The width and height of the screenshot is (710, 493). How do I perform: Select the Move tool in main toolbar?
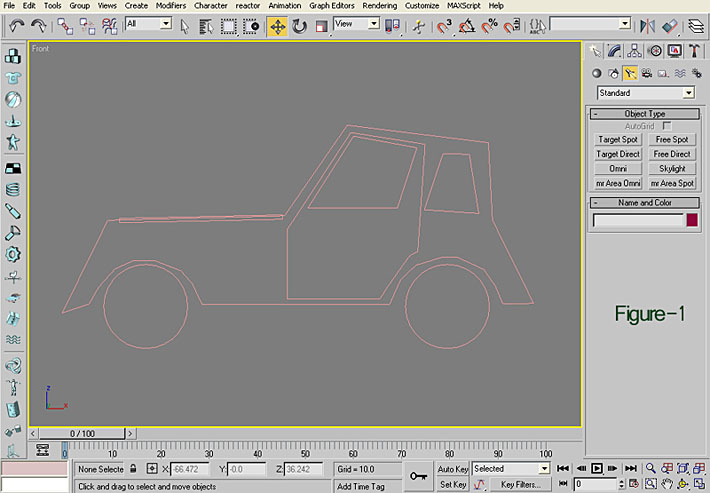(277, 25)
